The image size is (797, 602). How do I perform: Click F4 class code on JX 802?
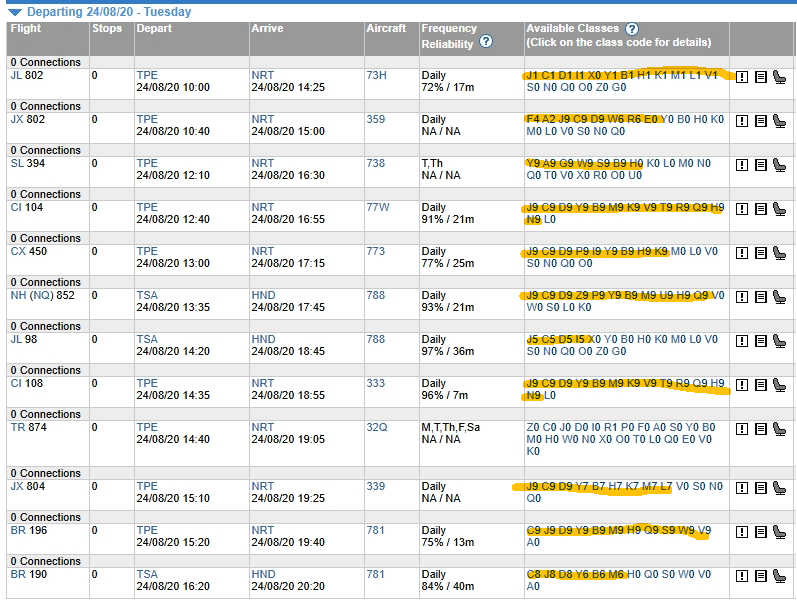[533, 119]
